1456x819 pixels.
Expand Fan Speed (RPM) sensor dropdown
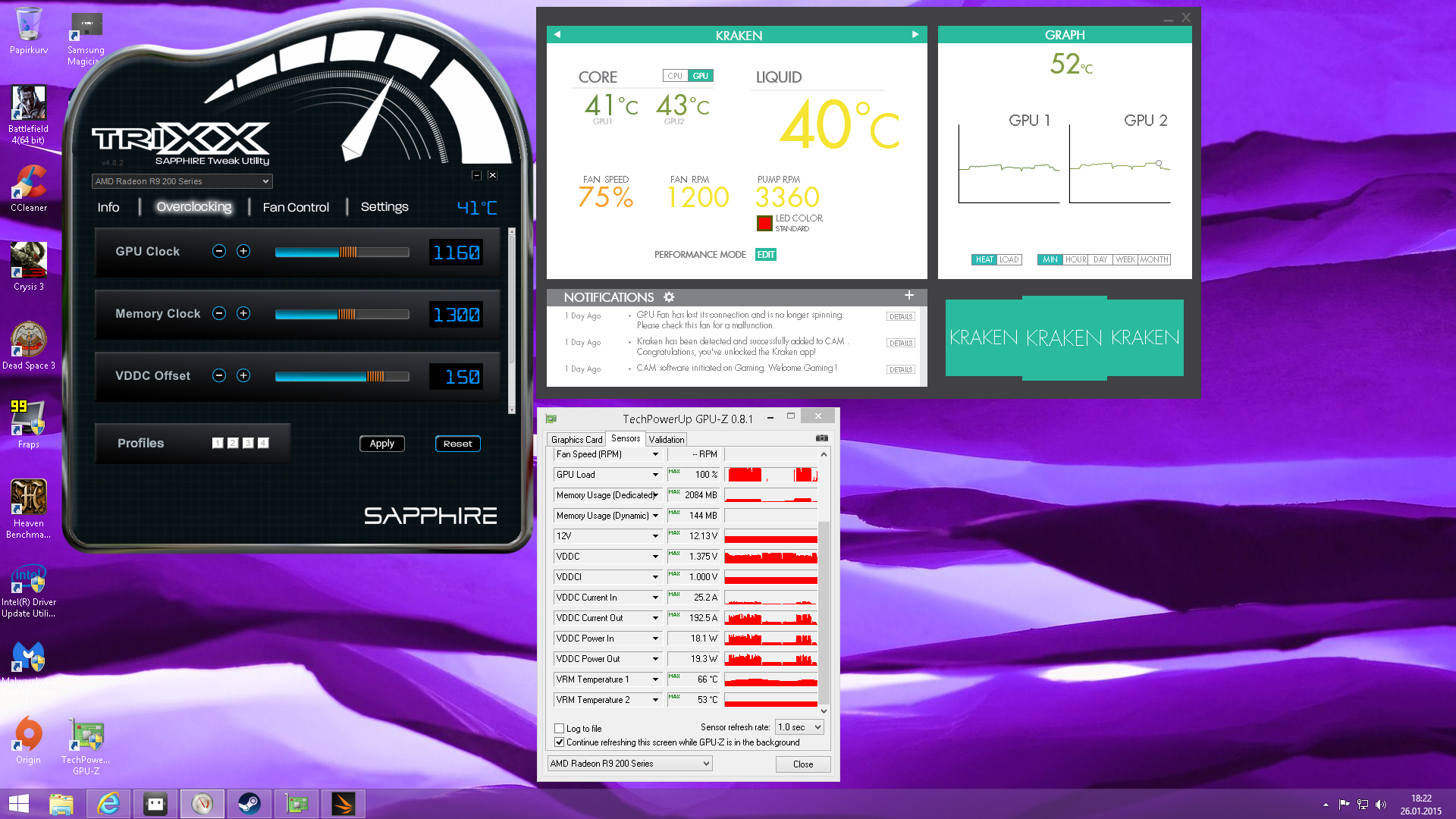point(655,454)
